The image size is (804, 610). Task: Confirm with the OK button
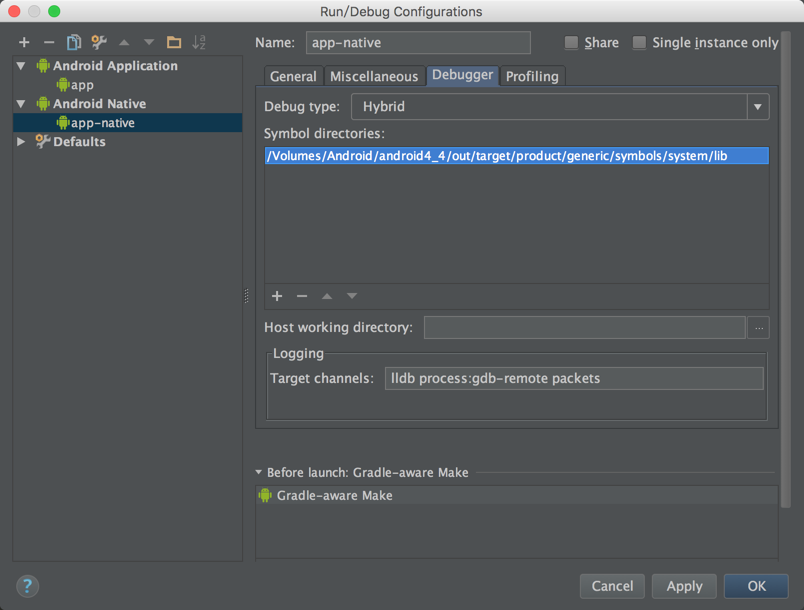[756, 586]
